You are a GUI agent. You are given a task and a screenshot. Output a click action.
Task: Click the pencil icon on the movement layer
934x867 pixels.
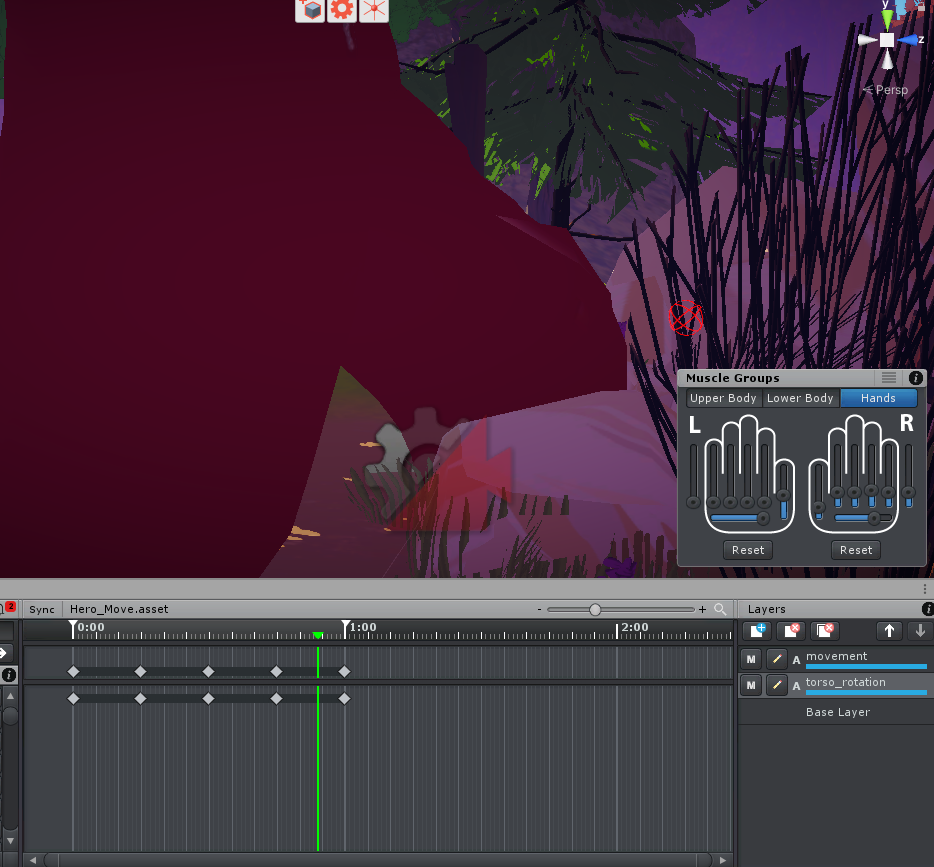point(776,659)
